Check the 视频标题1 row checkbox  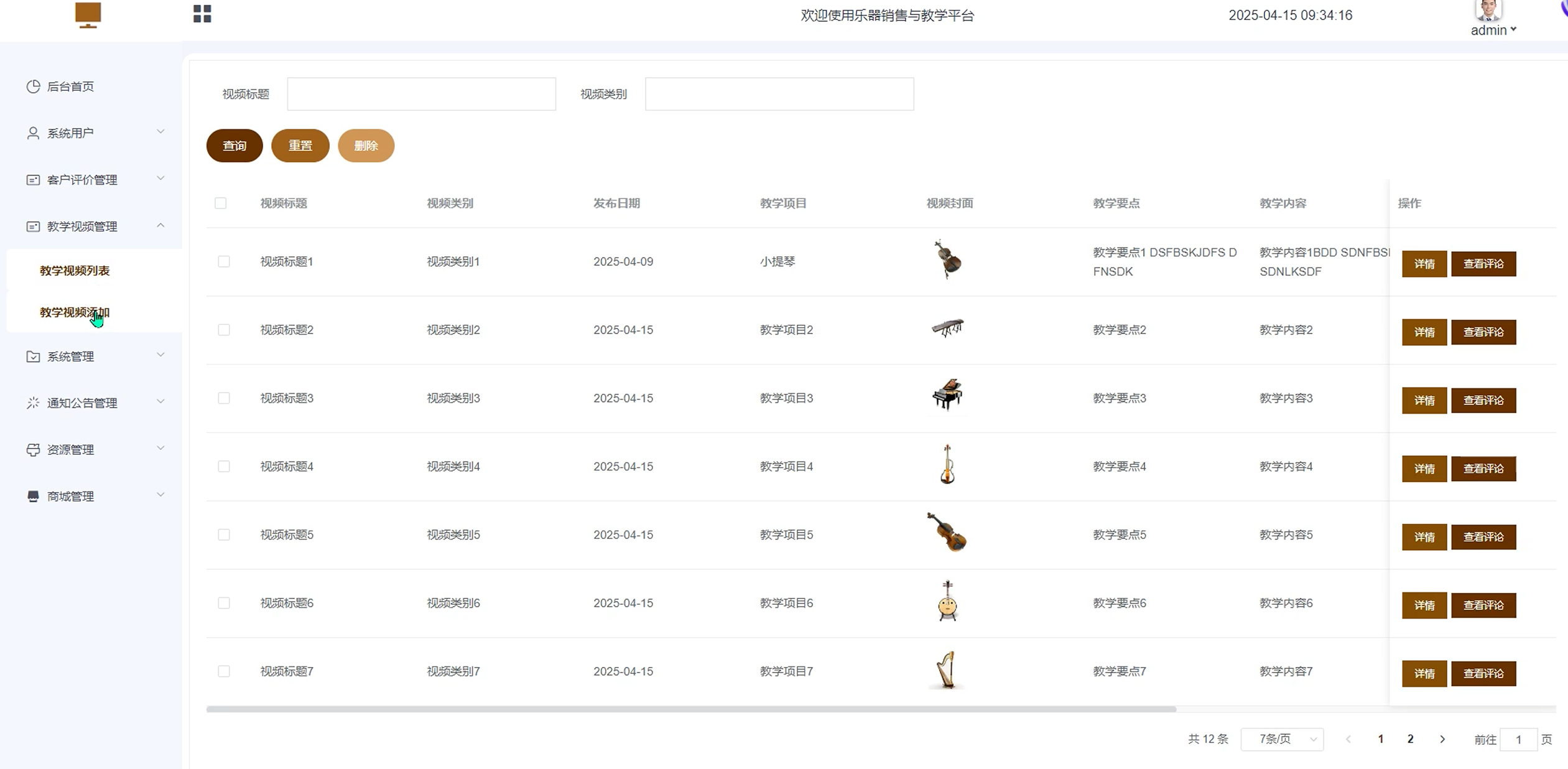tap(224, 262)
